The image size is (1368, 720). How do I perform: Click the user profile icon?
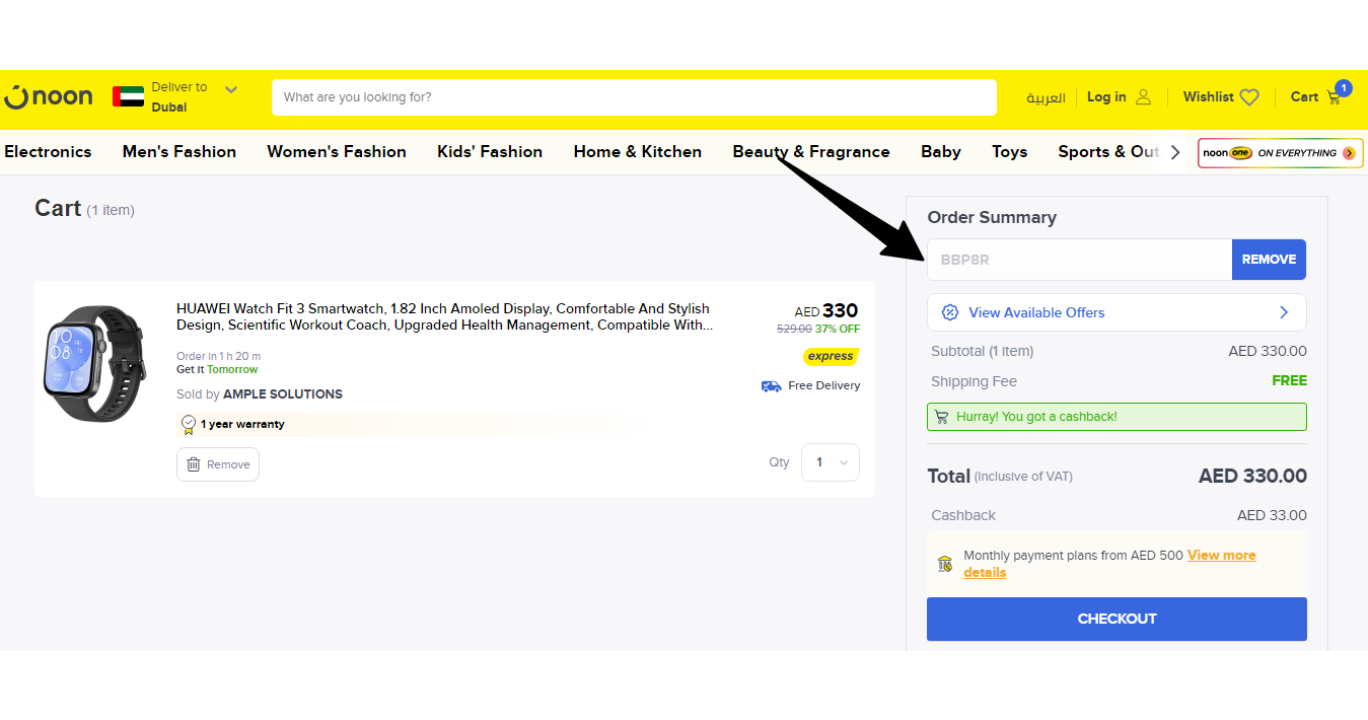point(1144,97)
